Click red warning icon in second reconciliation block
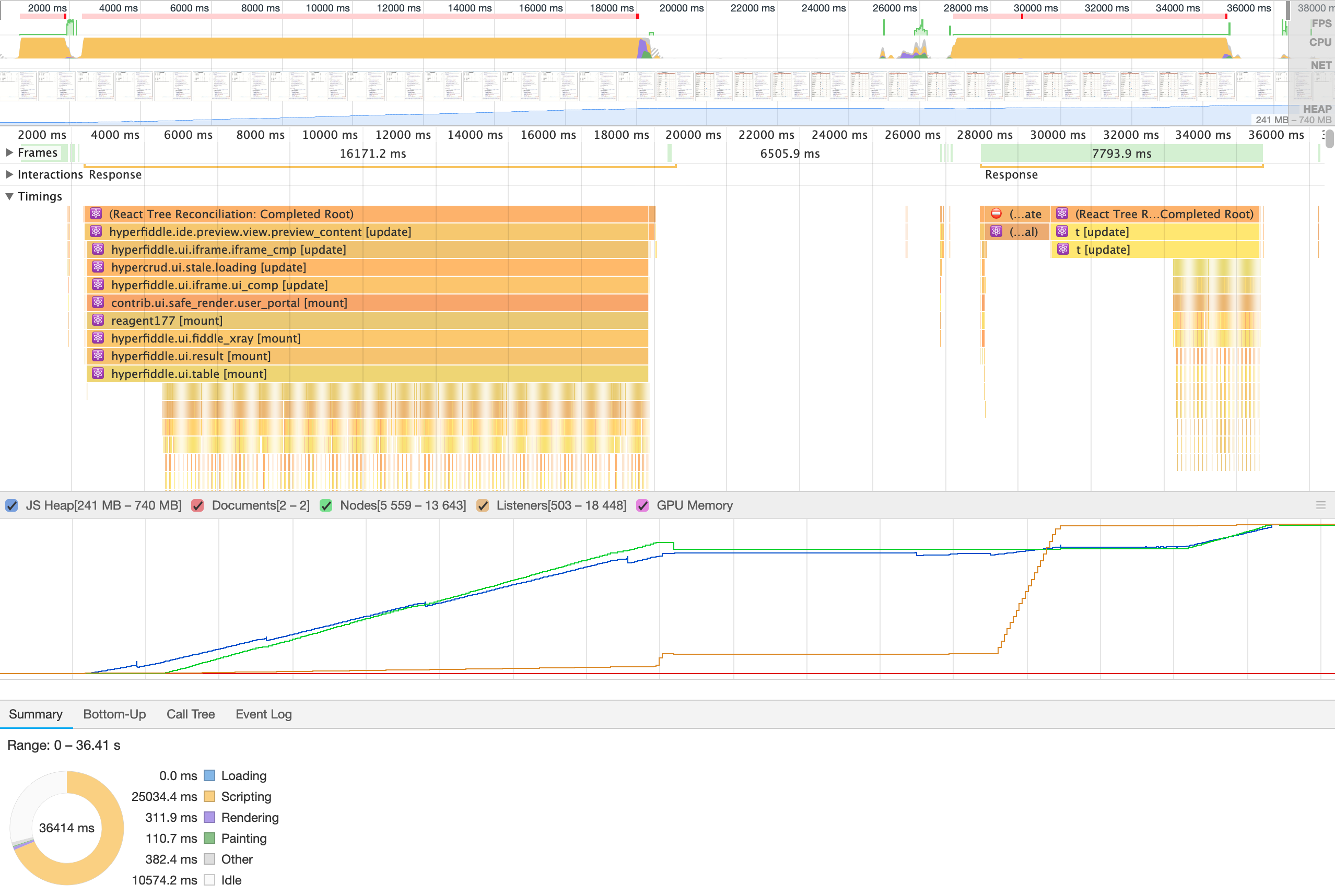Viewport: 1335px width, 896px height. (x=996, y=214)
